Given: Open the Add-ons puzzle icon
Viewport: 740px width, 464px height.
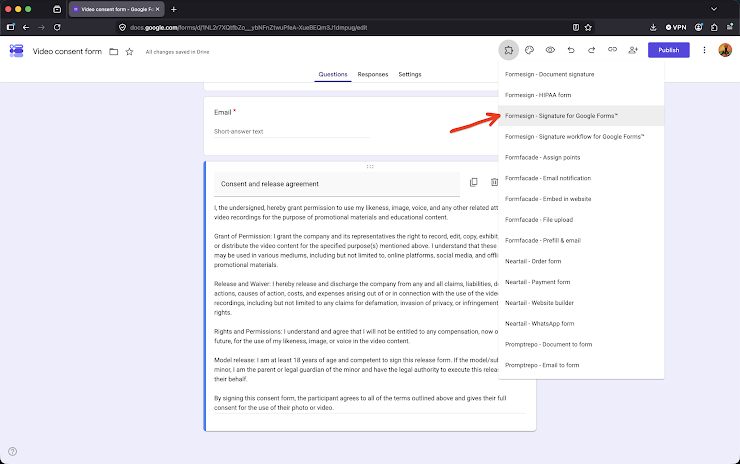Looking at the screenshot, I should point(508,50).
